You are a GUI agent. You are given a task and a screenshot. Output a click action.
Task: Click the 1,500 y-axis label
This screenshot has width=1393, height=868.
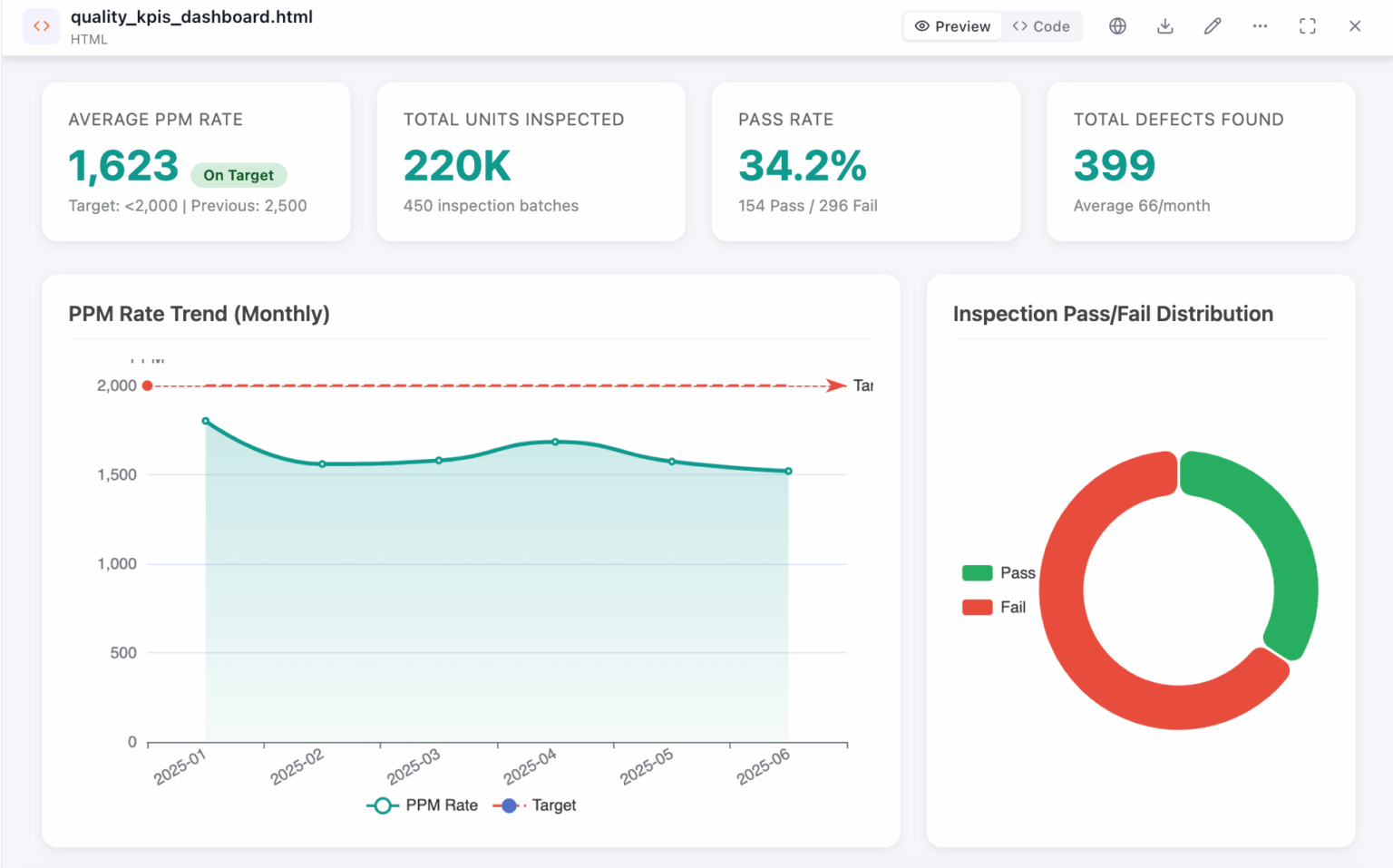[117, 474]
